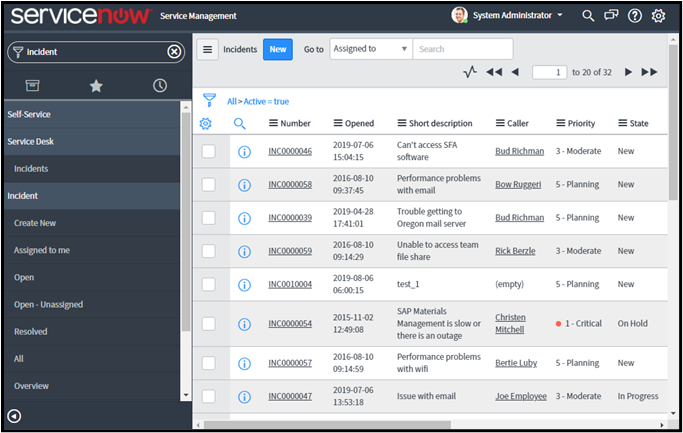The width and height of the screenshot is (683, 433).
Task: Open the Assigned to search dropdown
Action: pos(369,49)
